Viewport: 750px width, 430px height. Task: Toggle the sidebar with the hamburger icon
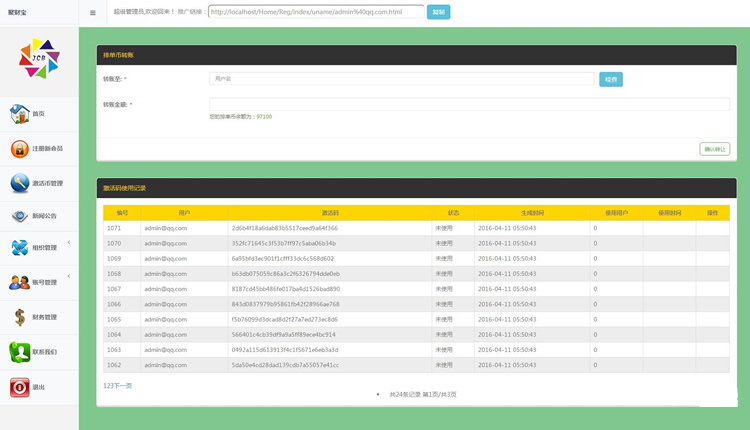click(93, 13)
